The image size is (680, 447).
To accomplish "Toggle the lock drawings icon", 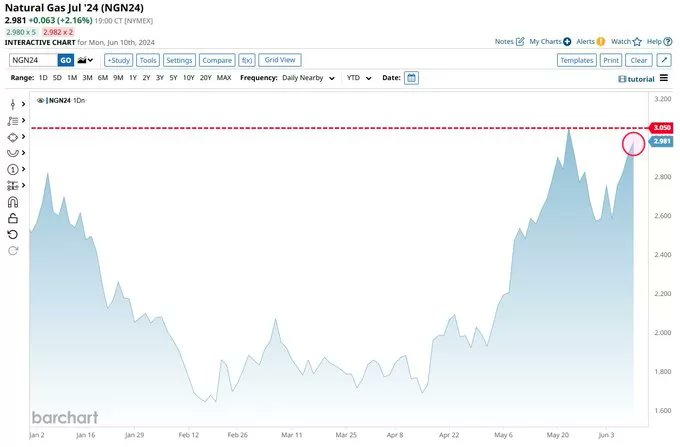I will tap(13, 218).
